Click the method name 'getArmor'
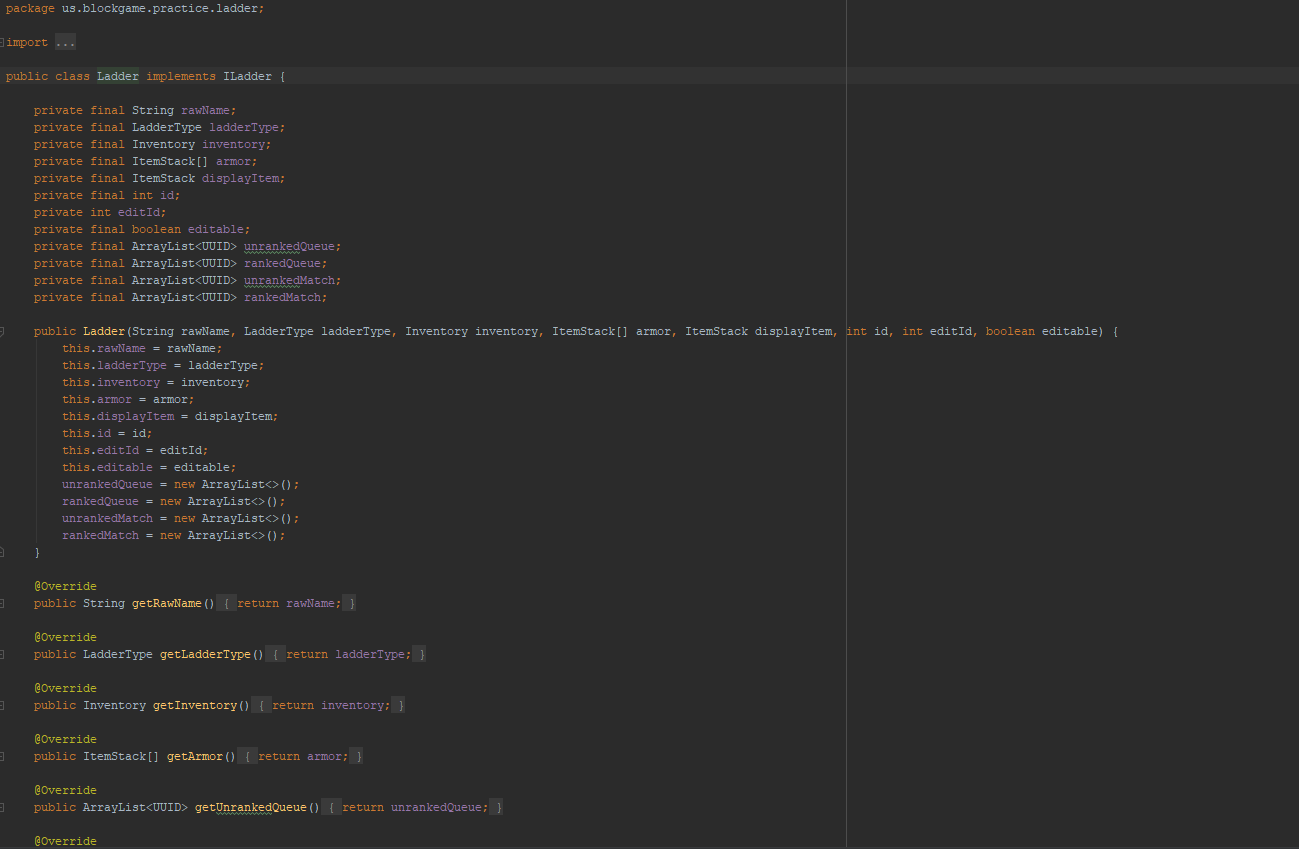The height and width of the screenshot is (849, 1299). pos(195,756)
